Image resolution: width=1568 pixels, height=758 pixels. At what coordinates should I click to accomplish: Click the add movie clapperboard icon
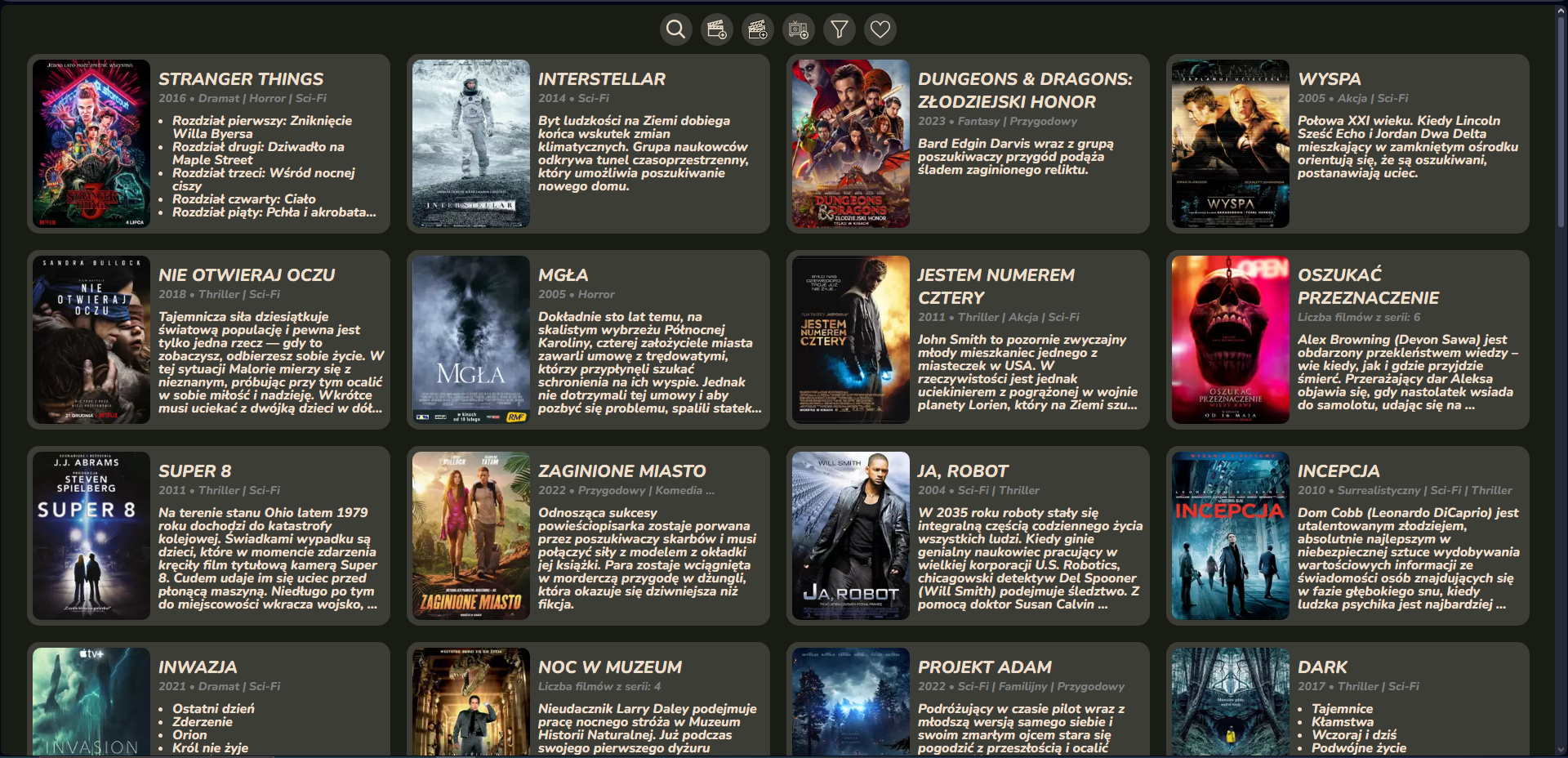[x=716, y=29]
